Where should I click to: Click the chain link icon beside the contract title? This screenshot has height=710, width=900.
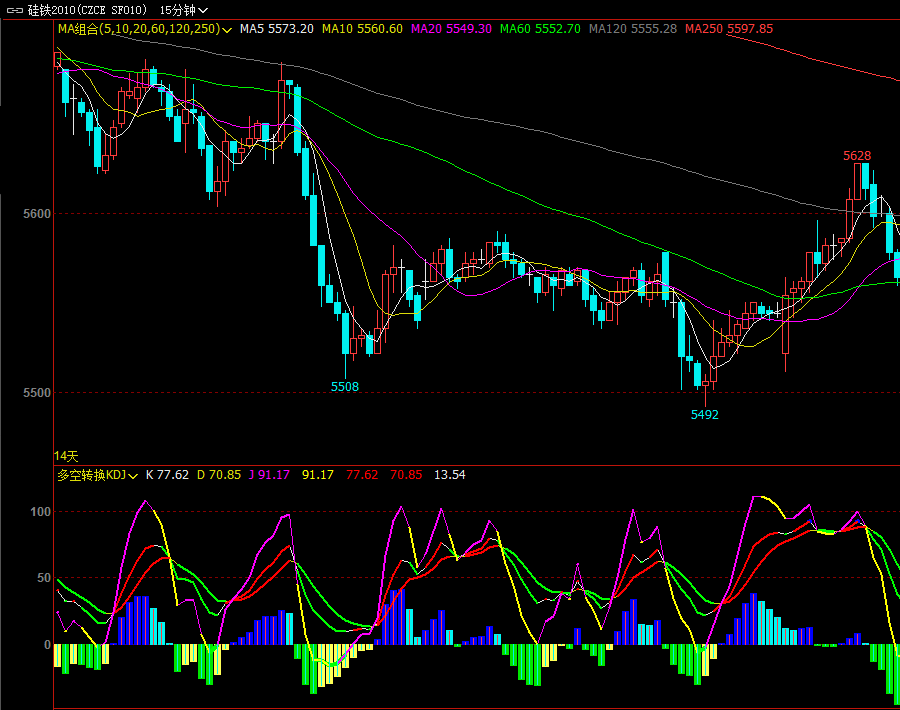coord(15,10)
